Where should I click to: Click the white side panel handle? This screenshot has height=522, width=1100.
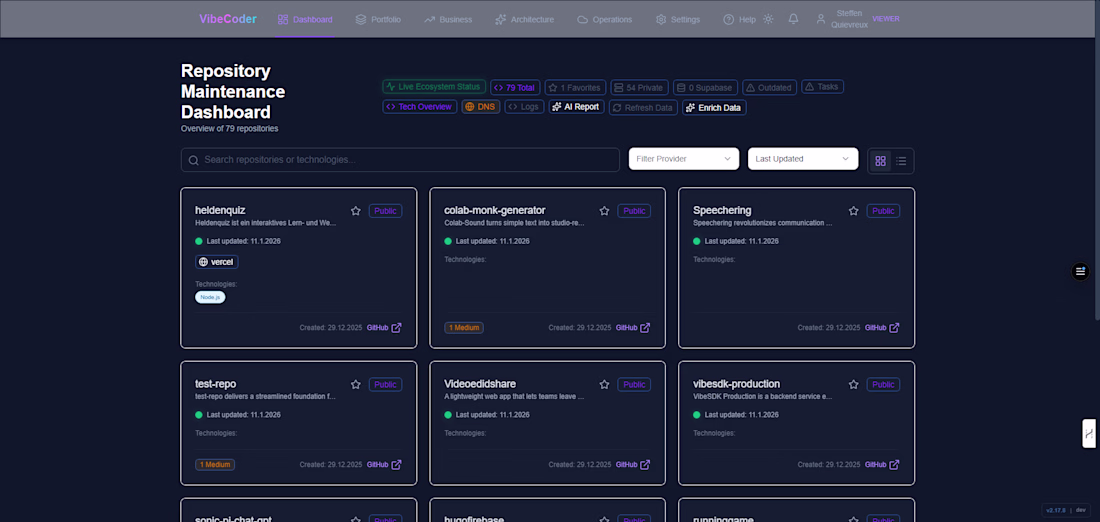click(1089, 434)
